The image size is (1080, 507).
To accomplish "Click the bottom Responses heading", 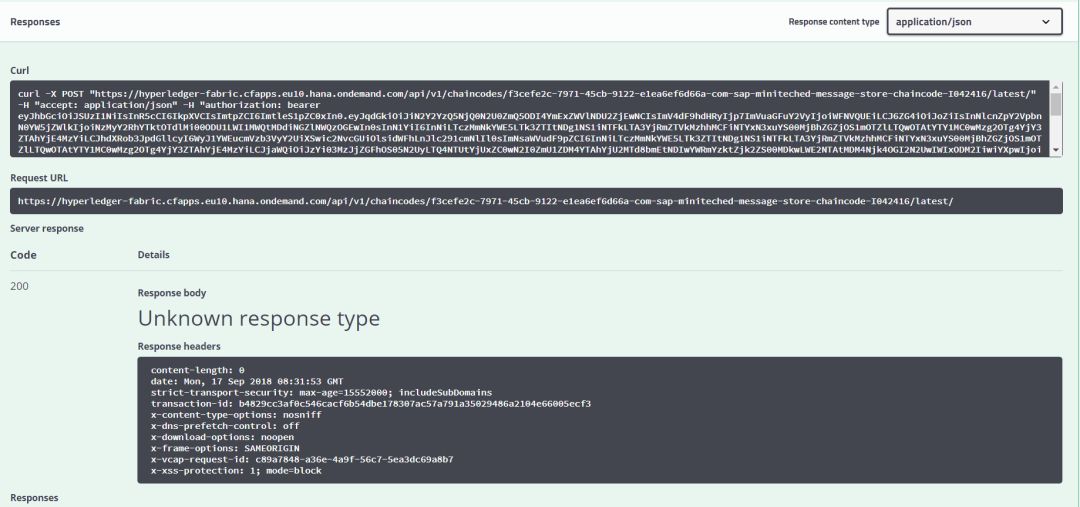I will pyautogui.click(x=34, y=497).
